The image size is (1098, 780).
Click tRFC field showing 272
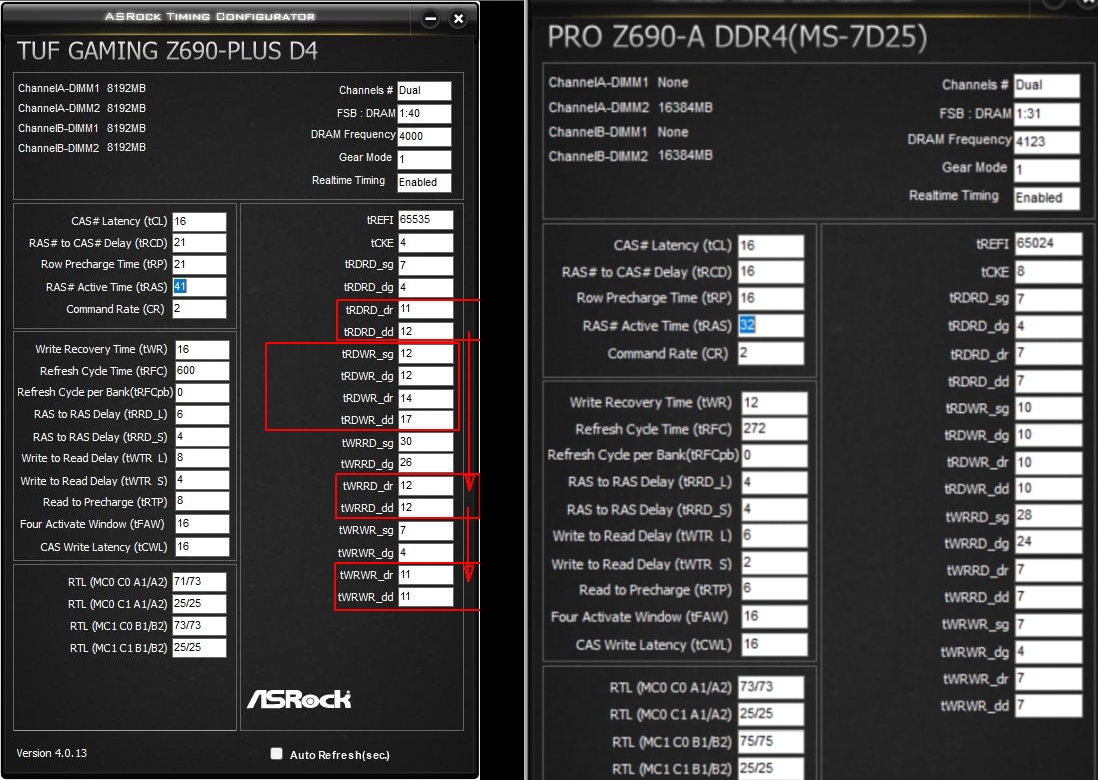tap(774, 429)
